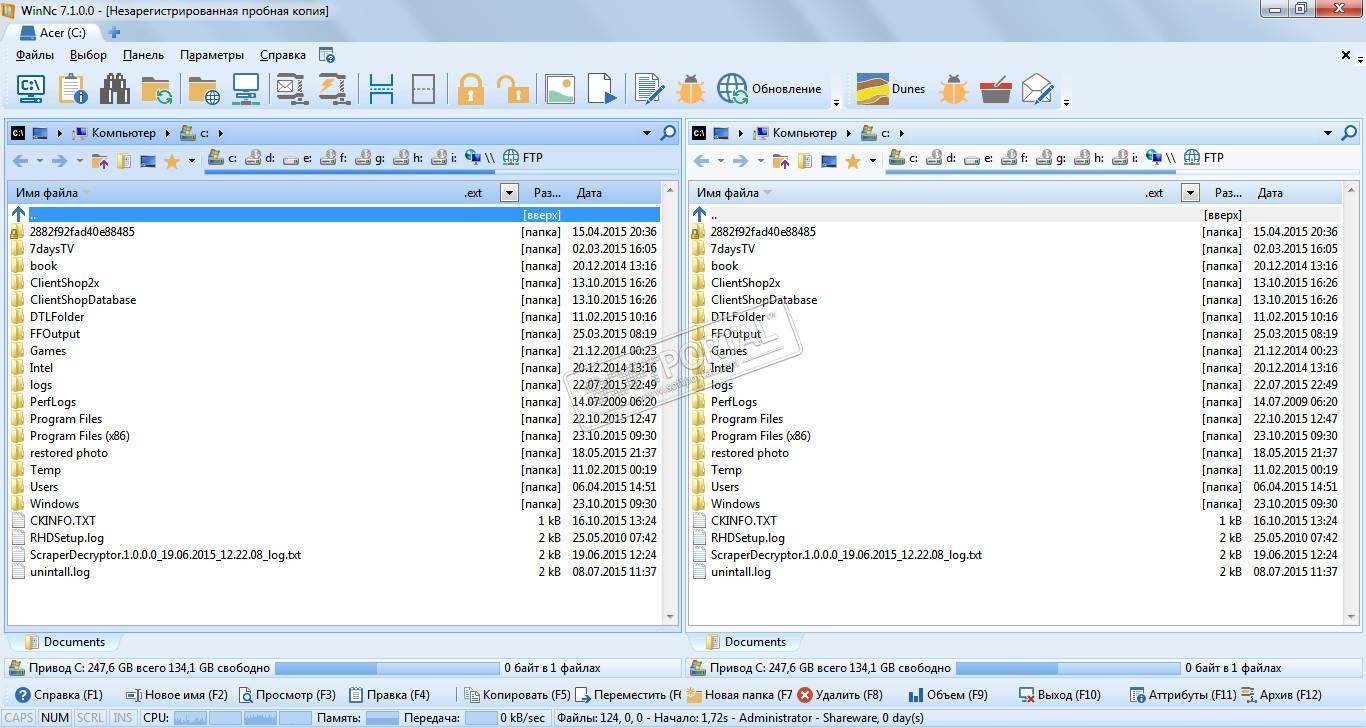Image resolution: width=1366 pixels, height=728 pixels.
Task: Switch right panel to drive i:
Action: click(1125, 158)
